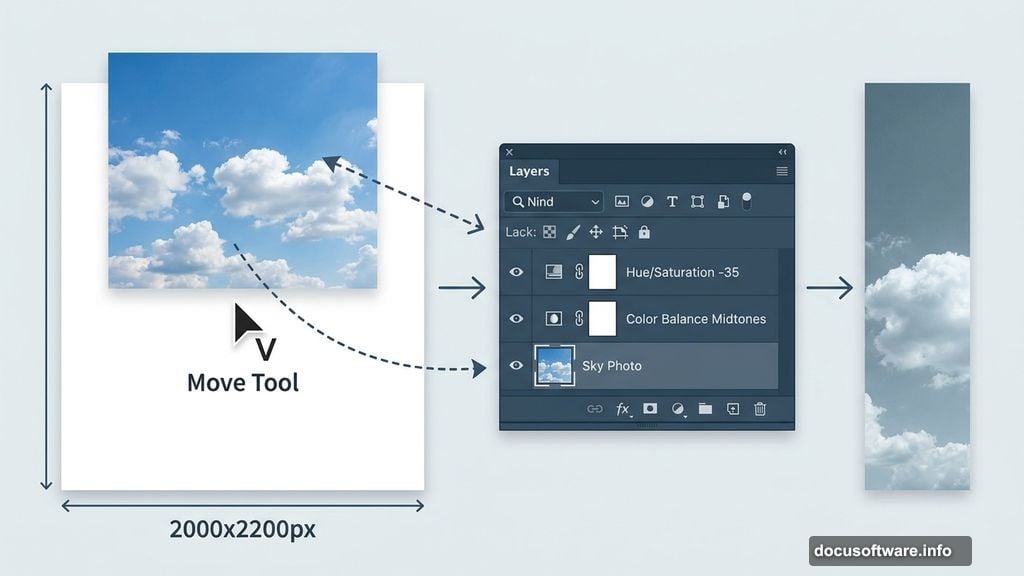Select the Sky Photo layer thumbnail
The height and width of the screenshot is (576, 1024).
(554, 366)
